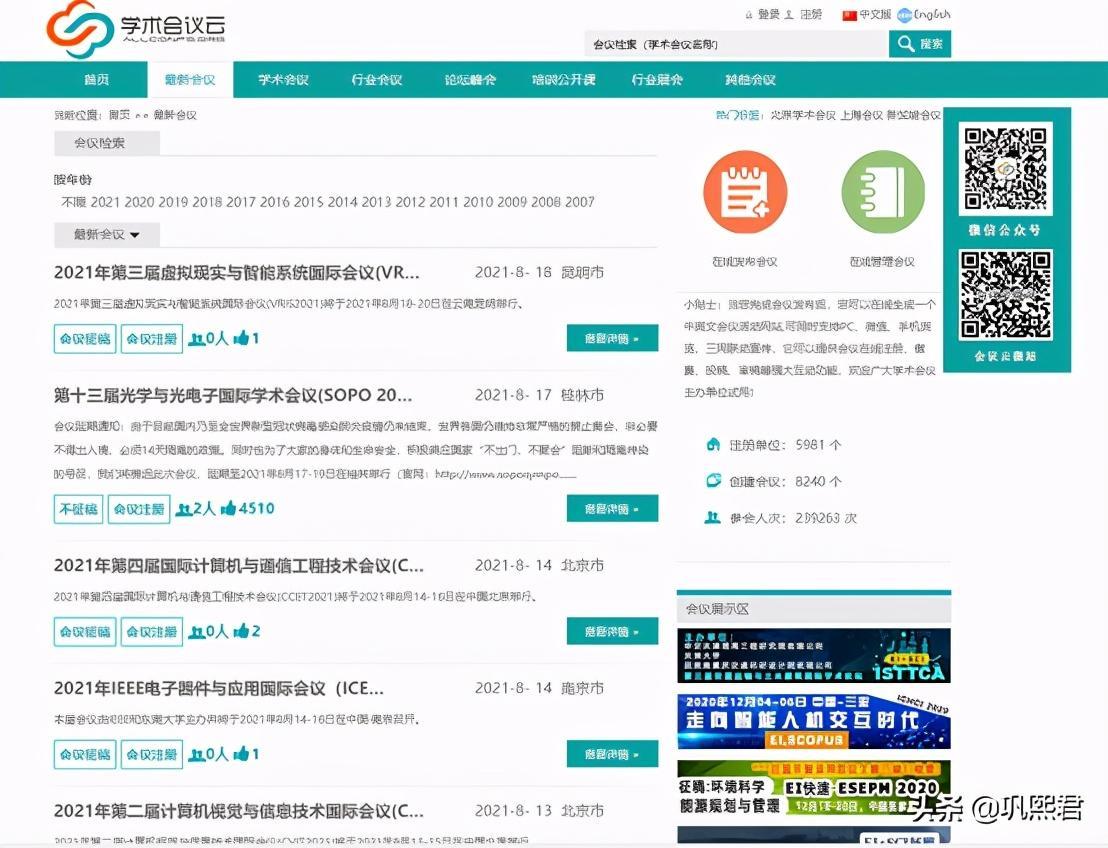Click the Chinese flag language icon
This screenshot has width=1108, height=848.
click(x=850, y=15)
